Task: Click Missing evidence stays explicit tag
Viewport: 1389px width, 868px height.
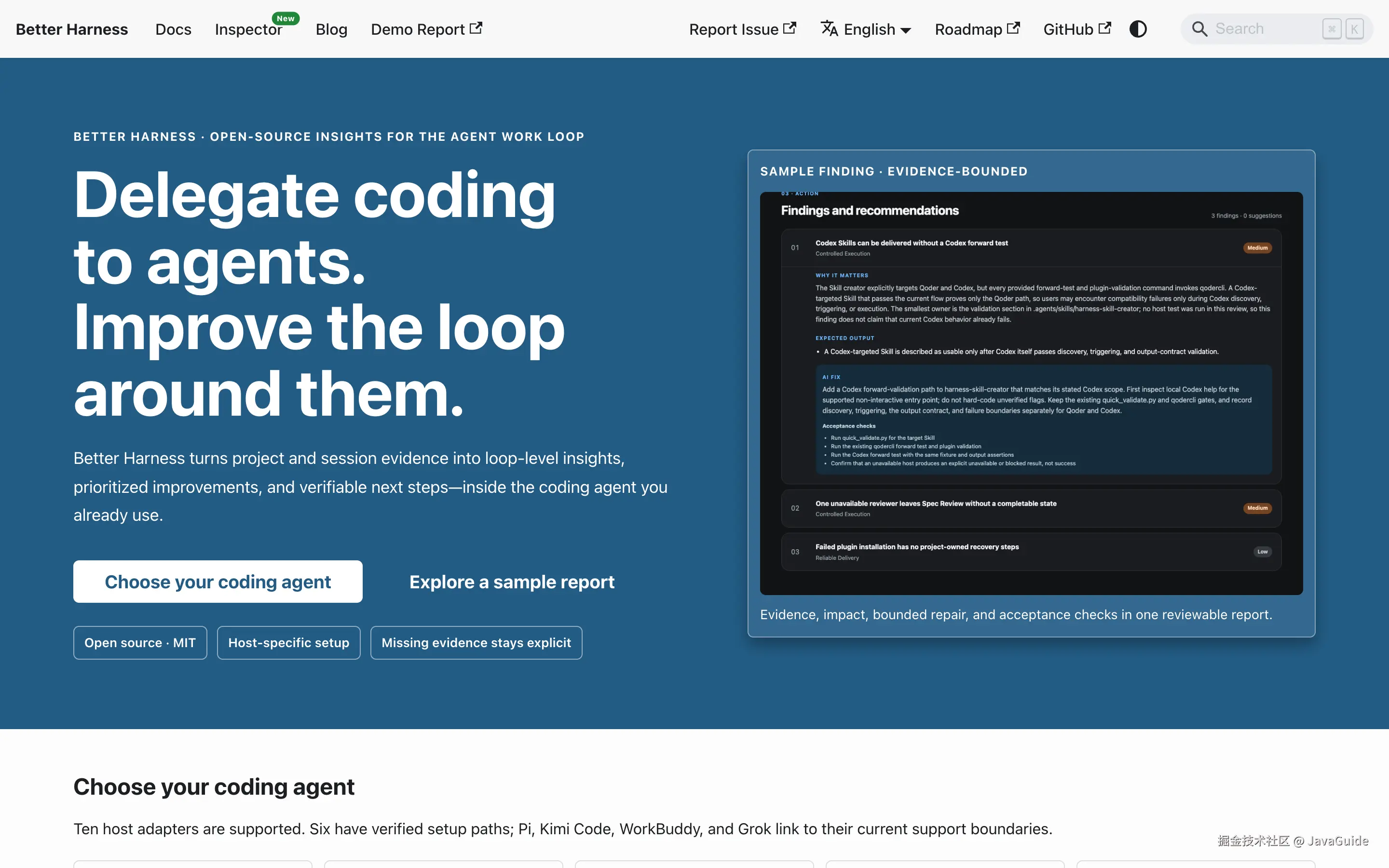Action: [477, 642]
